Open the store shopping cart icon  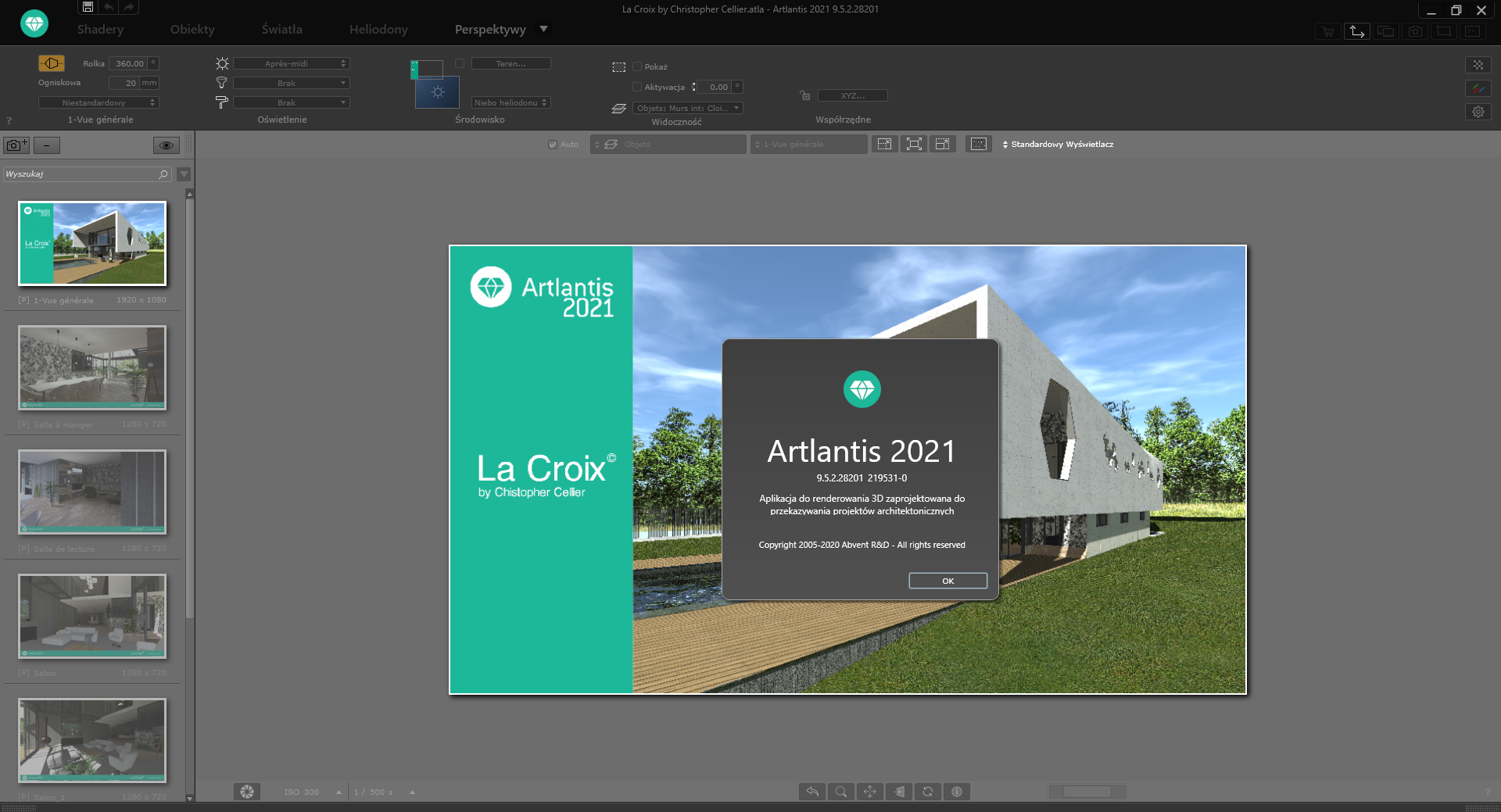click(x=1327, y=31)
